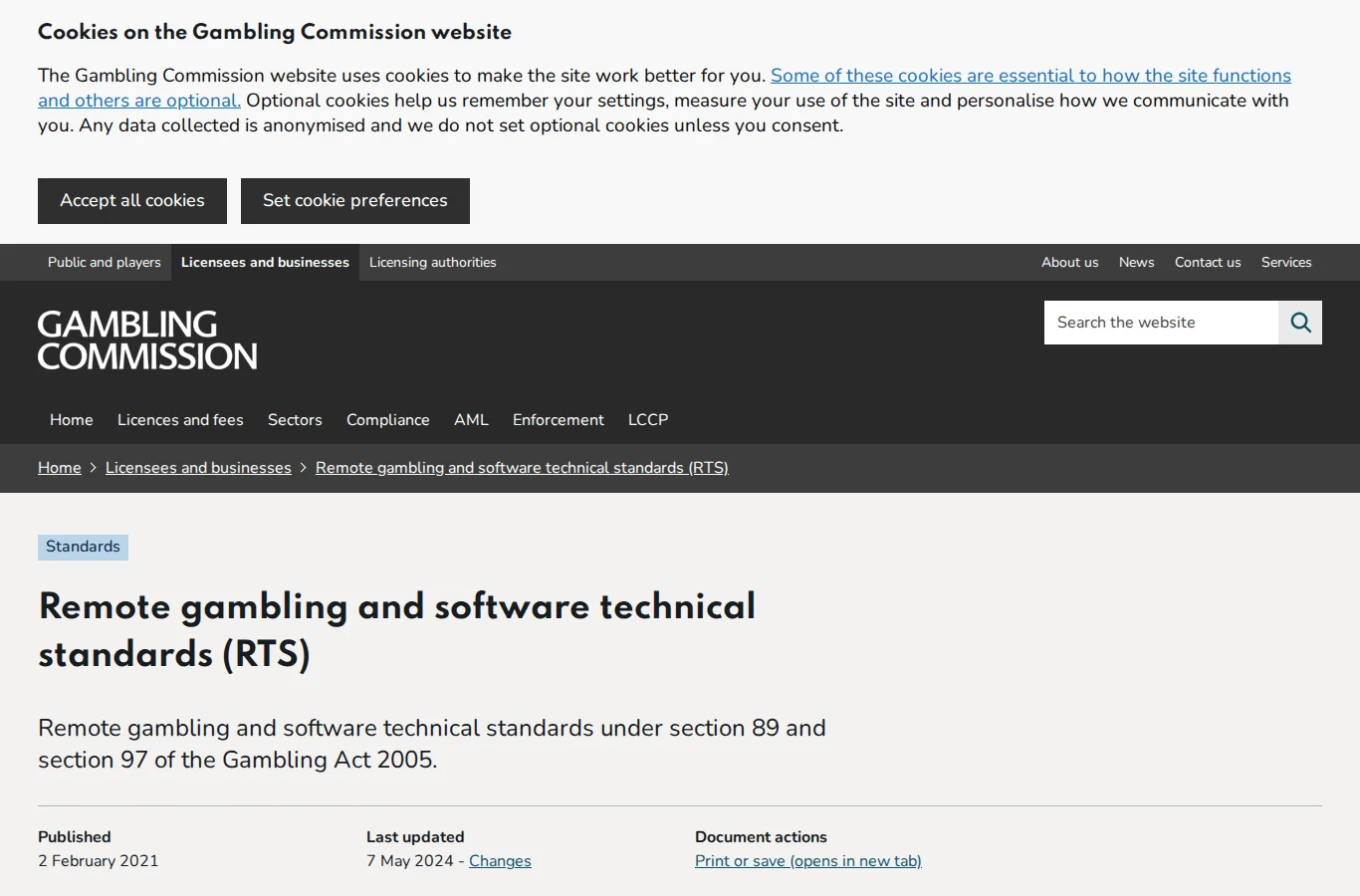Image resolution: width=1360 pixels, height=896 pixels.
Task: Click Print or save link
Action: click(808, 861)
